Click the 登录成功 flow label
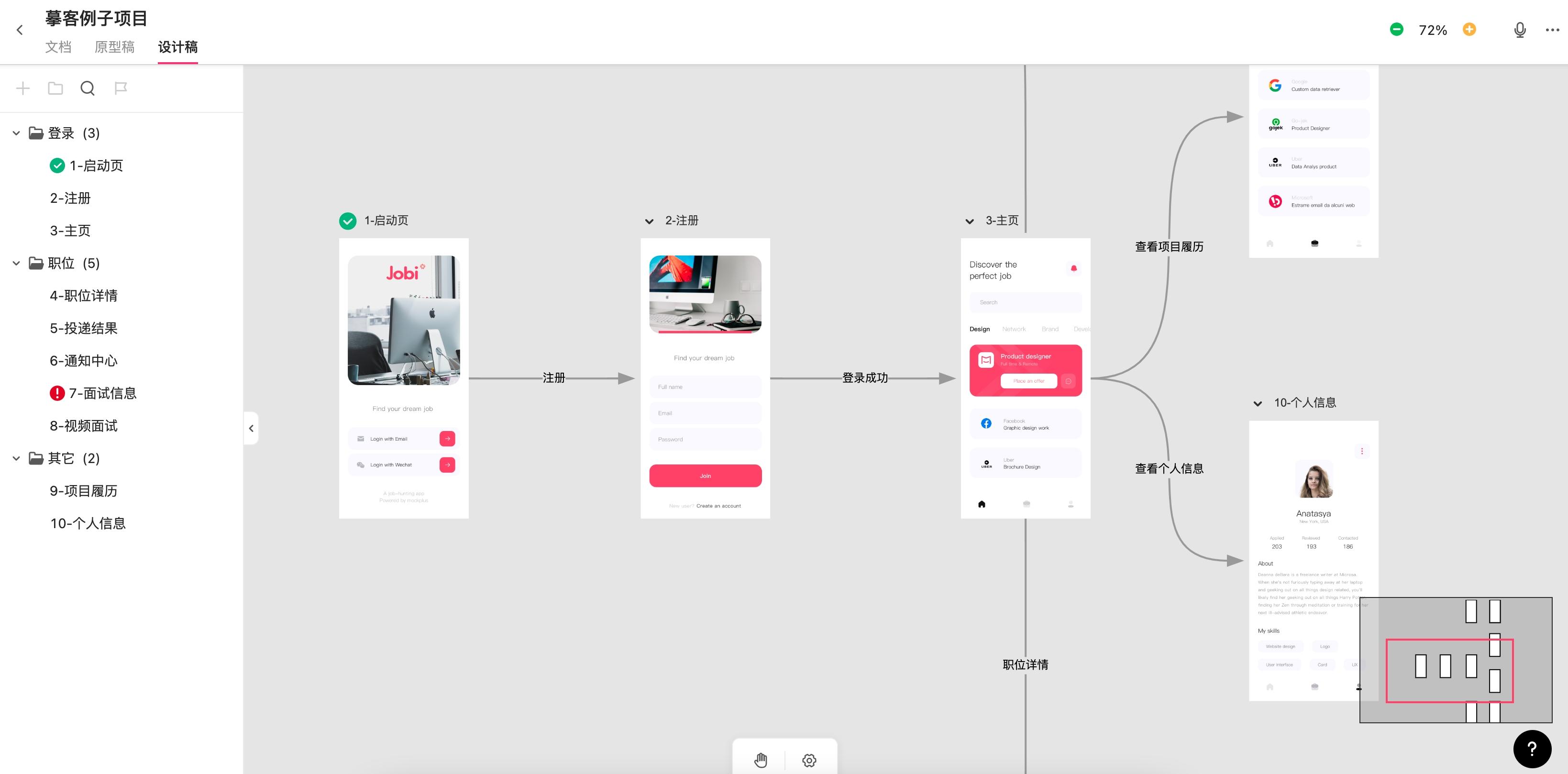The width and height of the screenshot is (1568, 774). (x=864, y=378)
